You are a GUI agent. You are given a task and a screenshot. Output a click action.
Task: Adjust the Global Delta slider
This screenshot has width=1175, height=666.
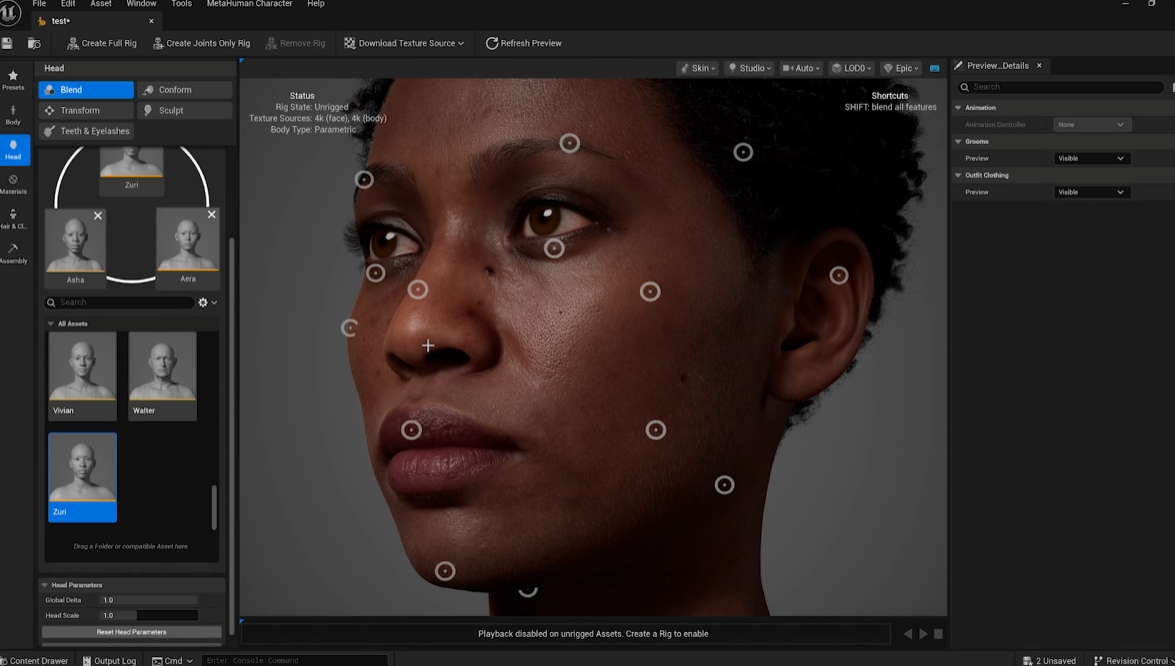click(149, 600)
